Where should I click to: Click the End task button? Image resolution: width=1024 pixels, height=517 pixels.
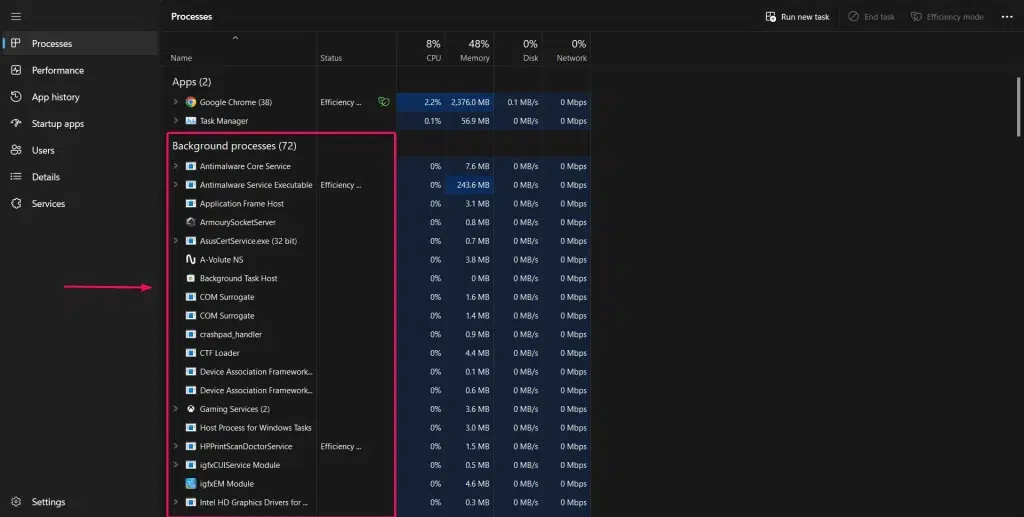pos(871,17)
